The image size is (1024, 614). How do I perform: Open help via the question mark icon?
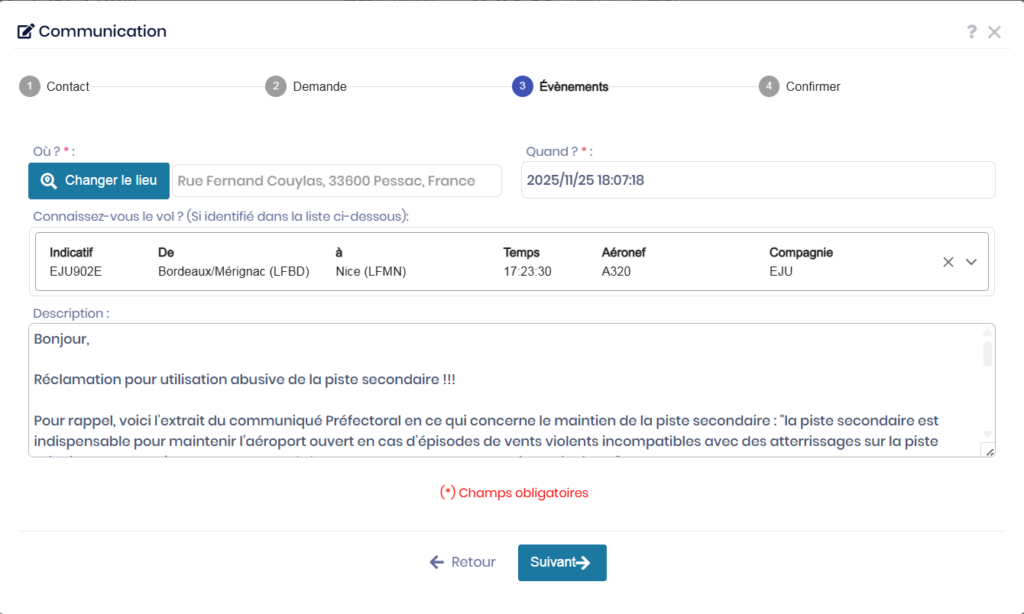tap(971, 32)
